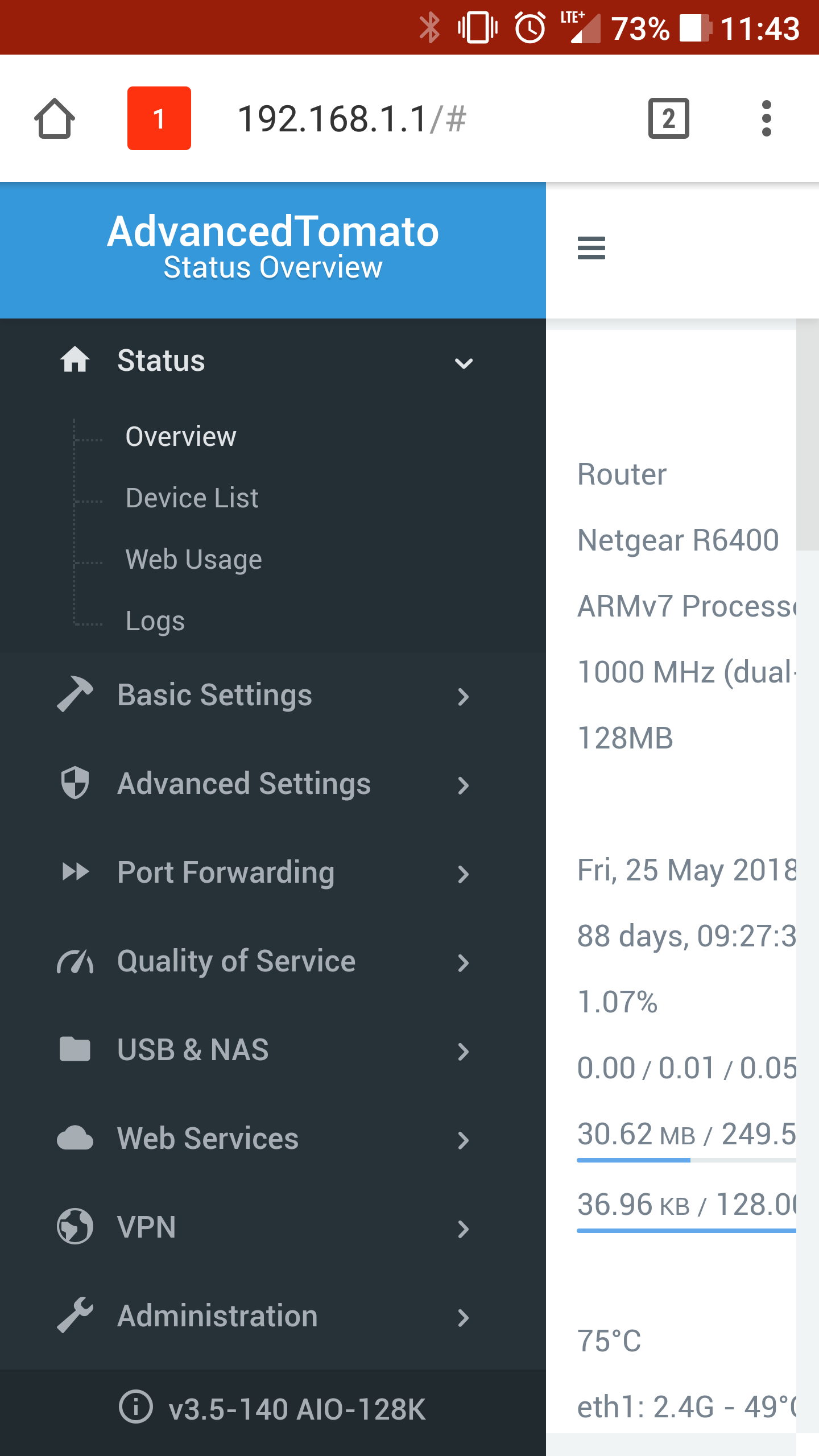Switch to the Device List page
Image resolution: width=819 pixels, height=1456 pixels.
pyautogui.click(x=192, y=497)
